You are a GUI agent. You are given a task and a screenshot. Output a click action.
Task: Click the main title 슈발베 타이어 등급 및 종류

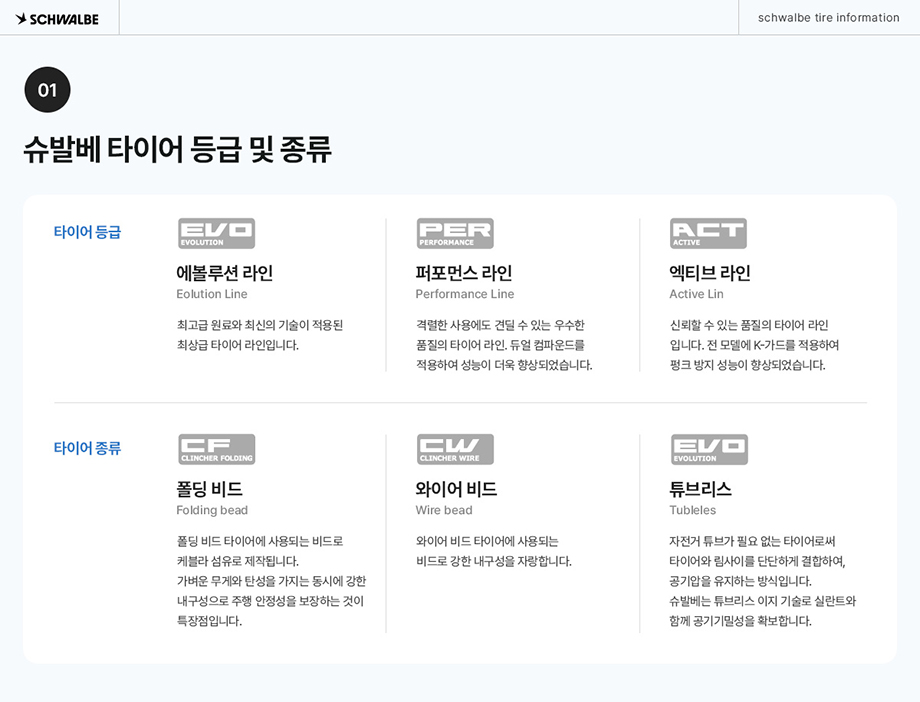click(x=177, y=149)
